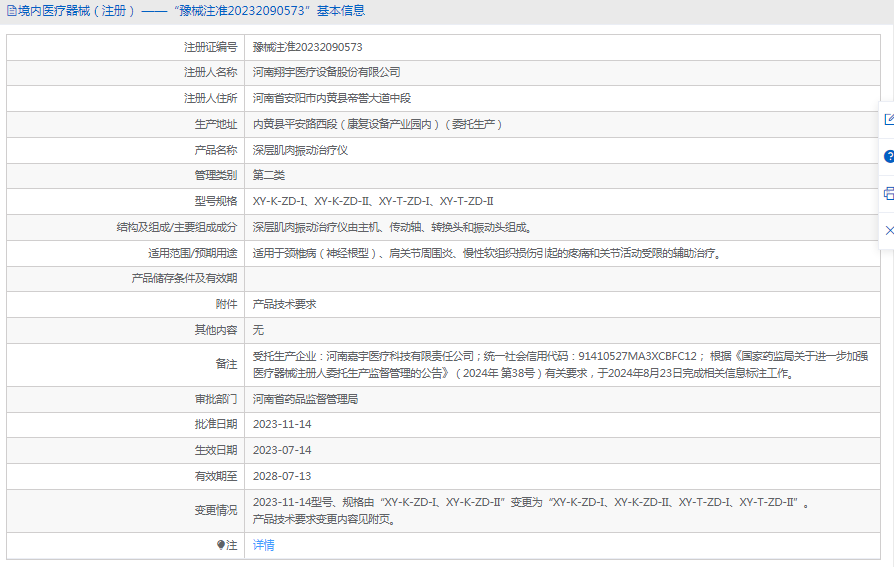The height and width of the screenshot is (567, 894).
Task: Click the edit icon on the right sidebar
Action: click(x=889, y=119)
